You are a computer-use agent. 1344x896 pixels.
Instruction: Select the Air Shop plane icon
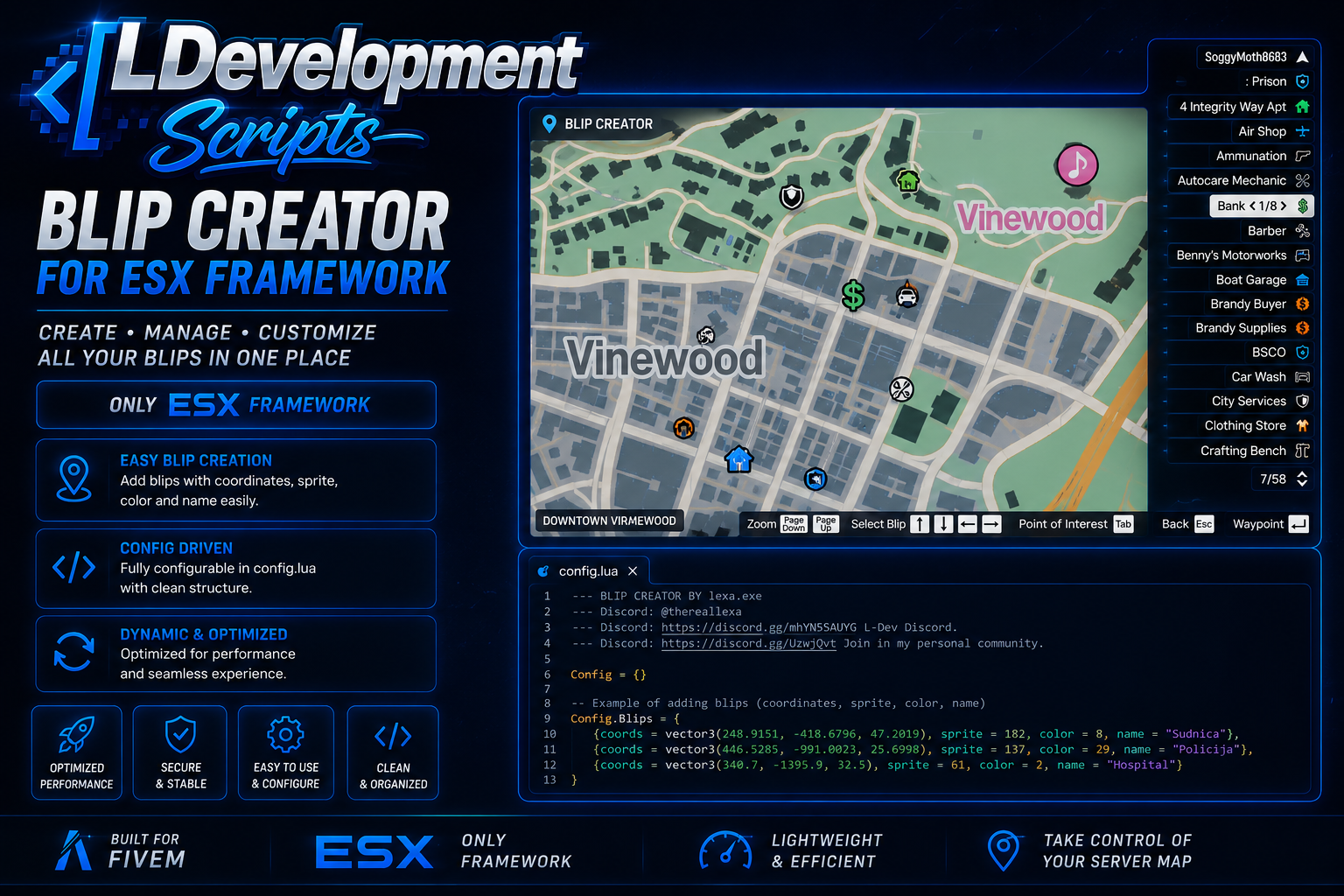pyautogui.click(x=1302, y=131)
